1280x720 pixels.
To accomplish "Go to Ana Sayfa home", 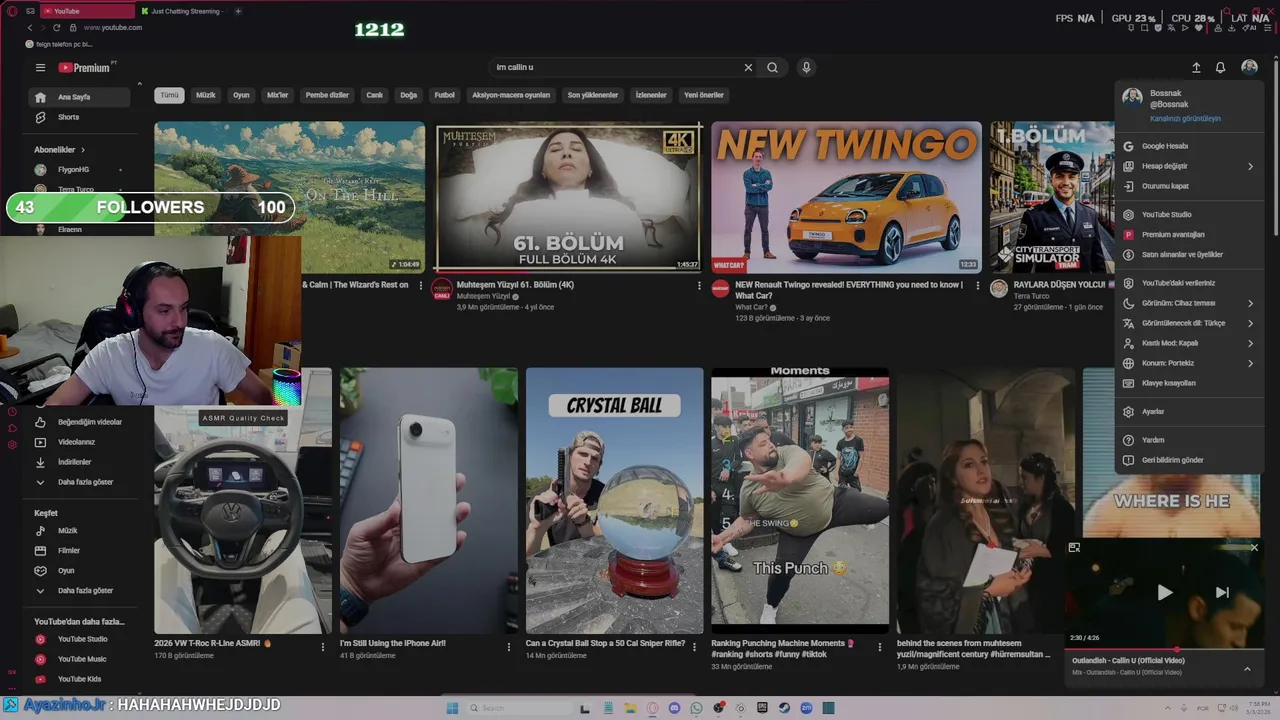I will coord(80,97).
